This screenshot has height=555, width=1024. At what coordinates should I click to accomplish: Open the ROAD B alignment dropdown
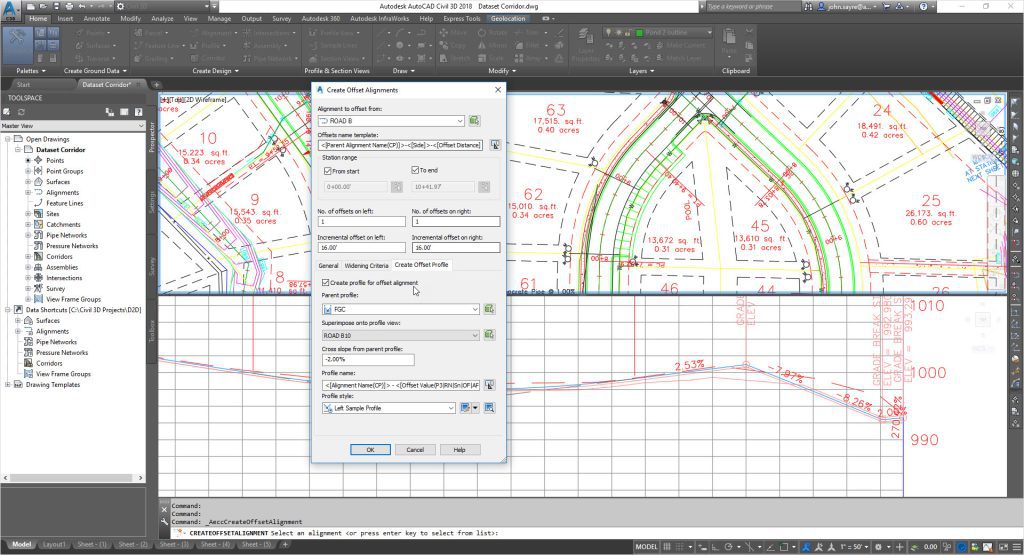coord(460,121)
